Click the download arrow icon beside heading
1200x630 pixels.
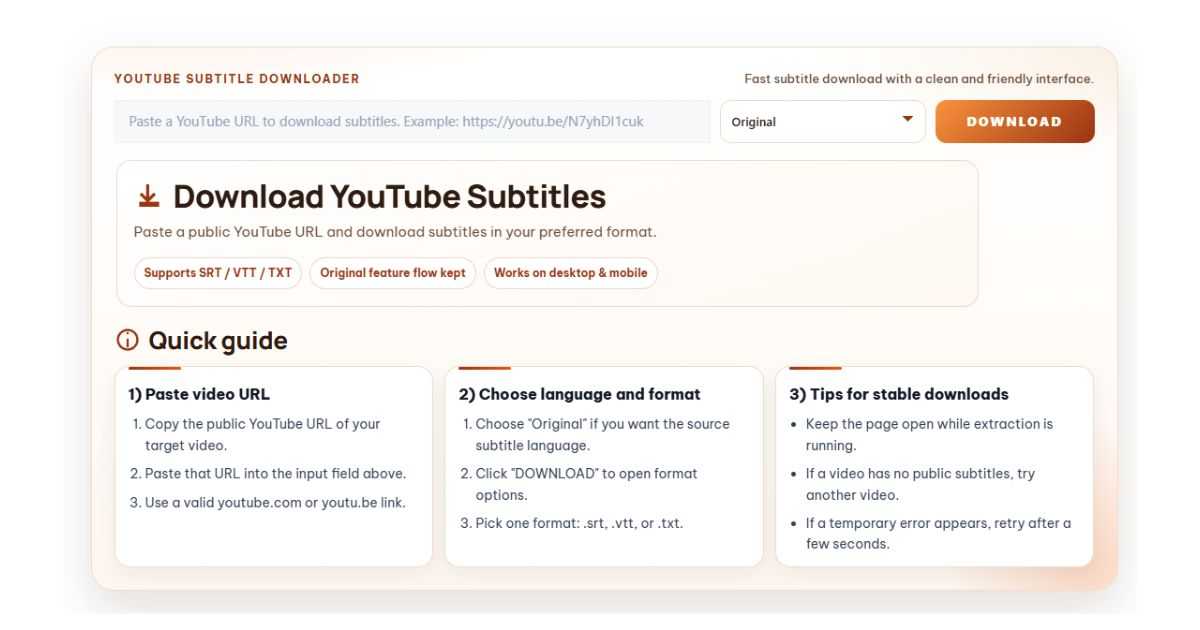click(x=148, y=196)
